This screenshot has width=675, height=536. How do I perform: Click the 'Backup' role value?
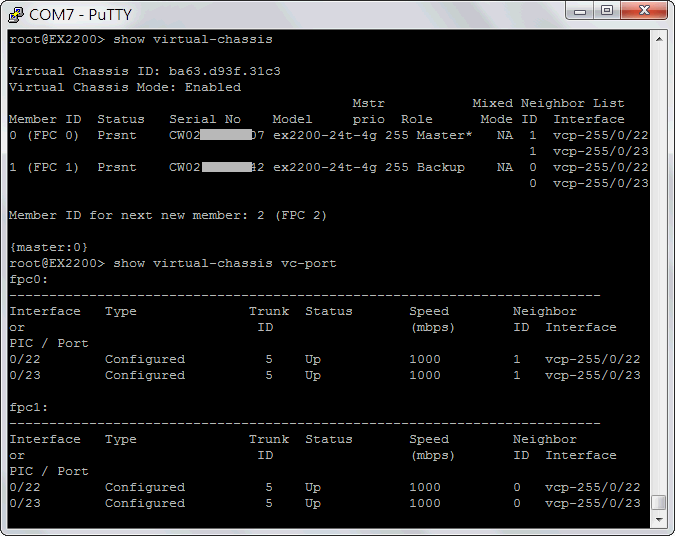tap(441, 167)
